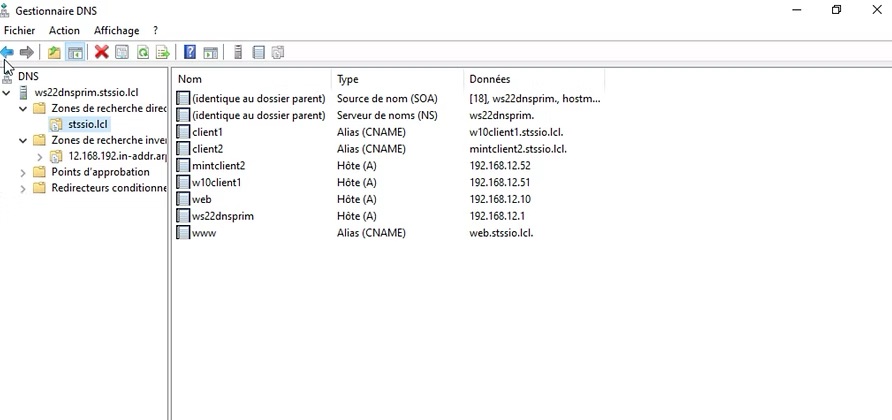Click the record icon beside mintclient2

[183, 166]
